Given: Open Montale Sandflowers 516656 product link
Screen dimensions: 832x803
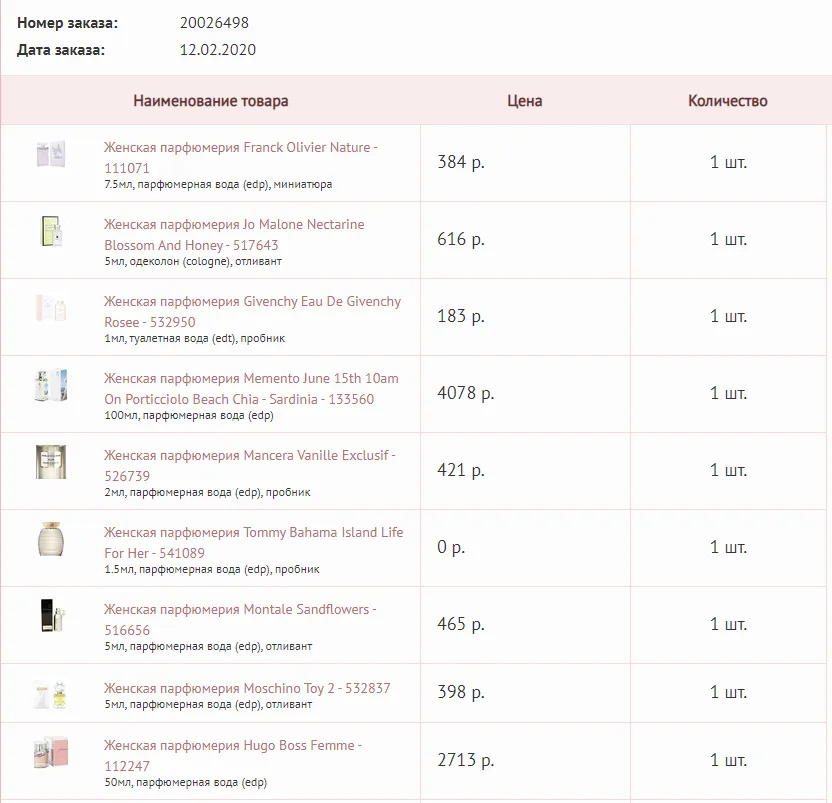Looking at the screenshot, I should coord(240,619).
